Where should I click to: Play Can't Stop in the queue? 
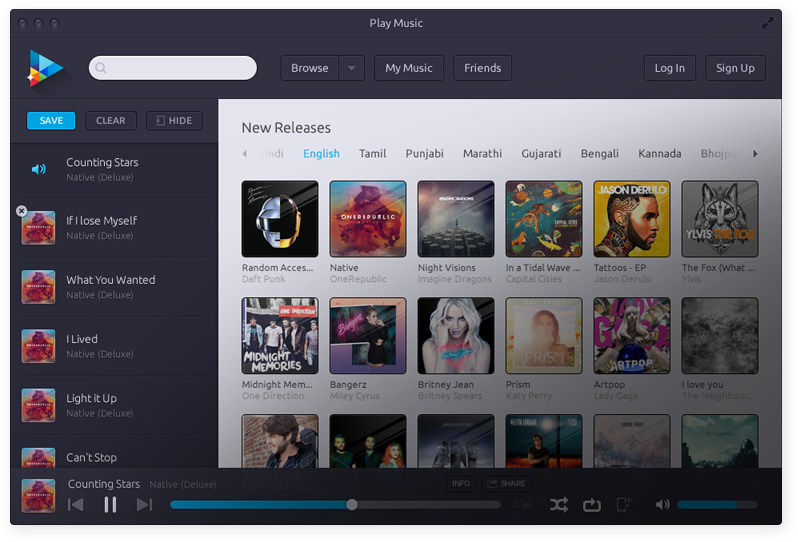[x=115, y=452]
